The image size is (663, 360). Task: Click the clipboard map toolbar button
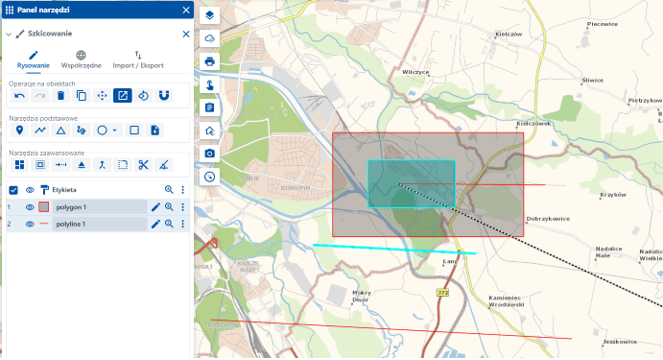click(x=210, y=107)
